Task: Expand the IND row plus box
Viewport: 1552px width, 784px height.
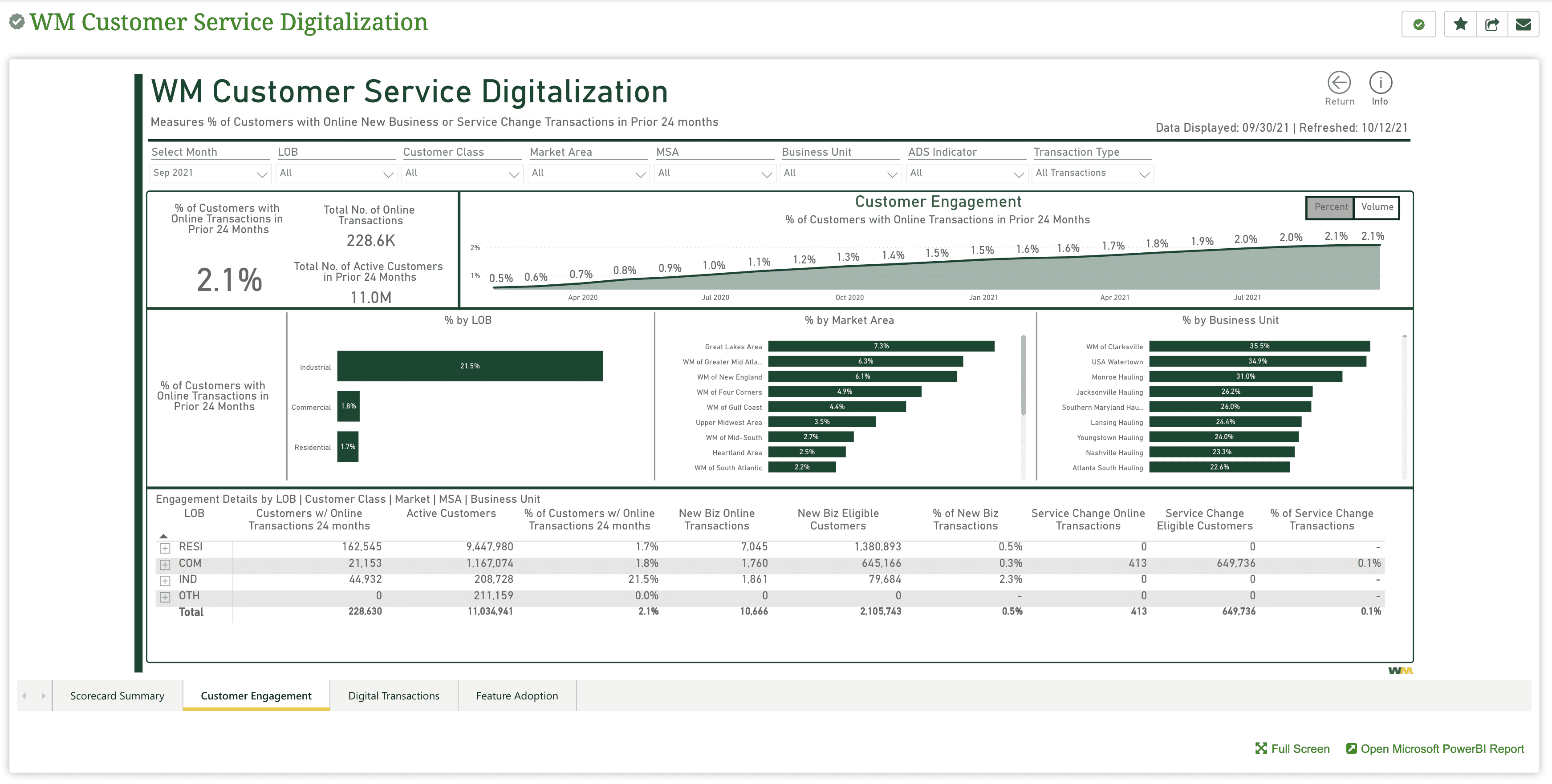Action: click(x=164, y=581)
